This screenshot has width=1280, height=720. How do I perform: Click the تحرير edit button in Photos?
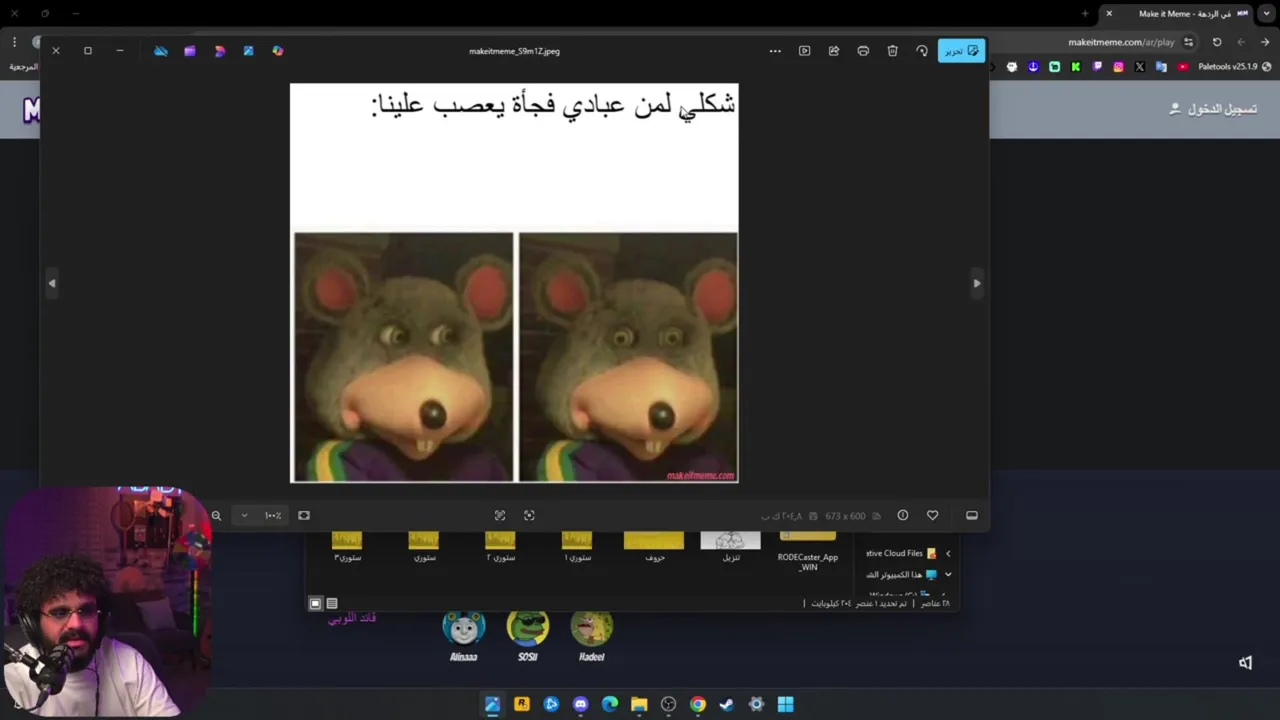(x=961, y=51)
